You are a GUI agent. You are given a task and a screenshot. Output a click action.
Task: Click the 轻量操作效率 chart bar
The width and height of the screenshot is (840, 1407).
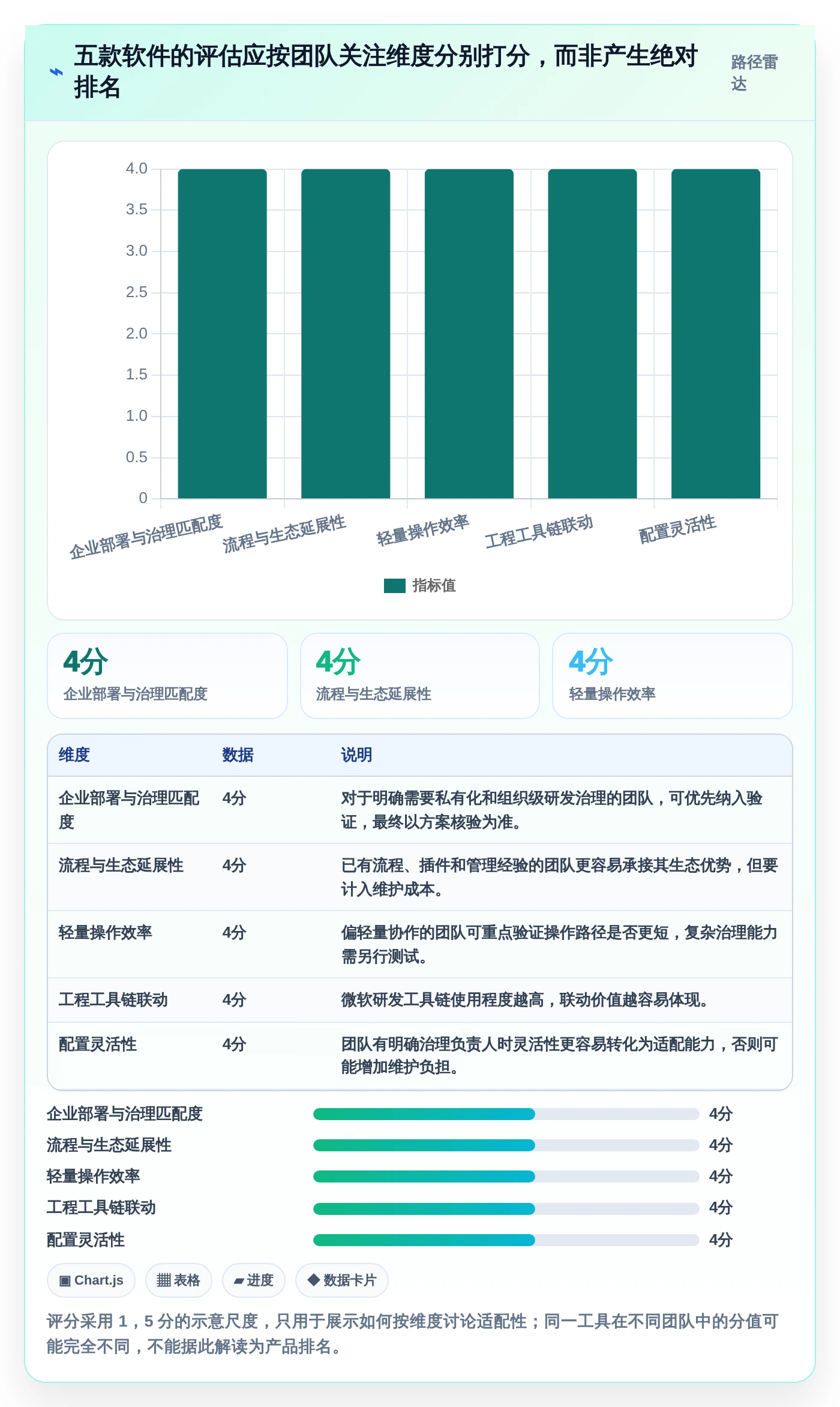[469, 333]
